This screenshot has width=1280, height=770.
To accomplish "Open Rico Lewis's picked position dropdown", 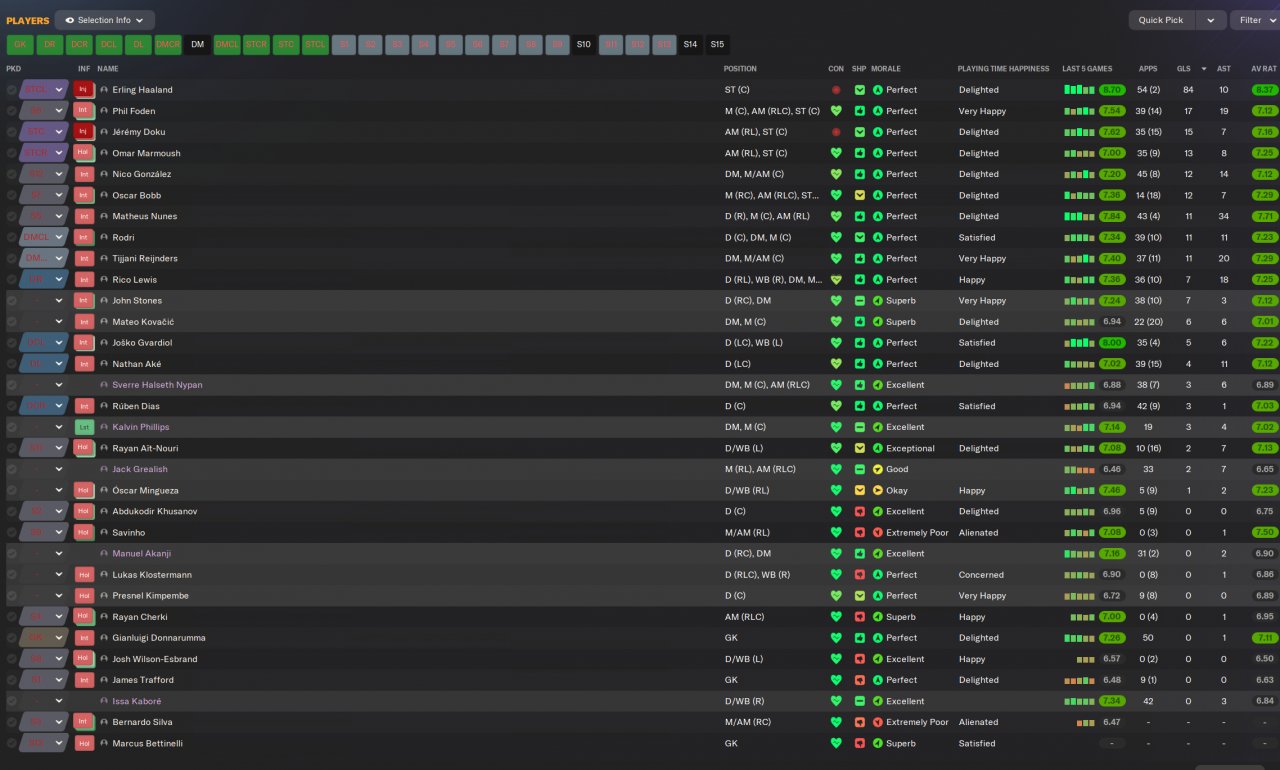I will tap(44, 280).
